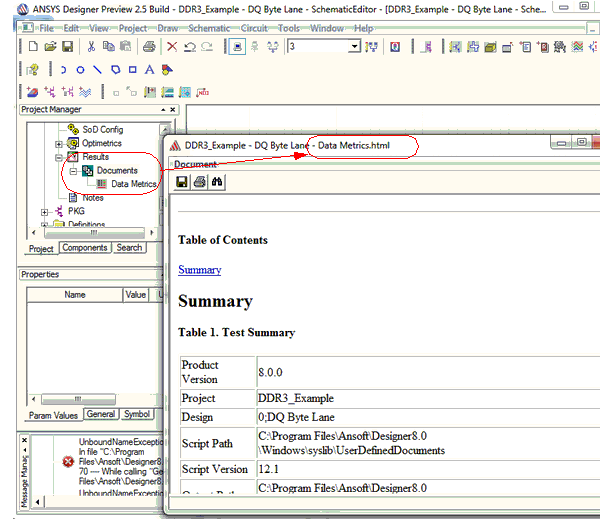Click the Print icon in Document window
The width and height of the screenshot is (600, 527).
199,181
